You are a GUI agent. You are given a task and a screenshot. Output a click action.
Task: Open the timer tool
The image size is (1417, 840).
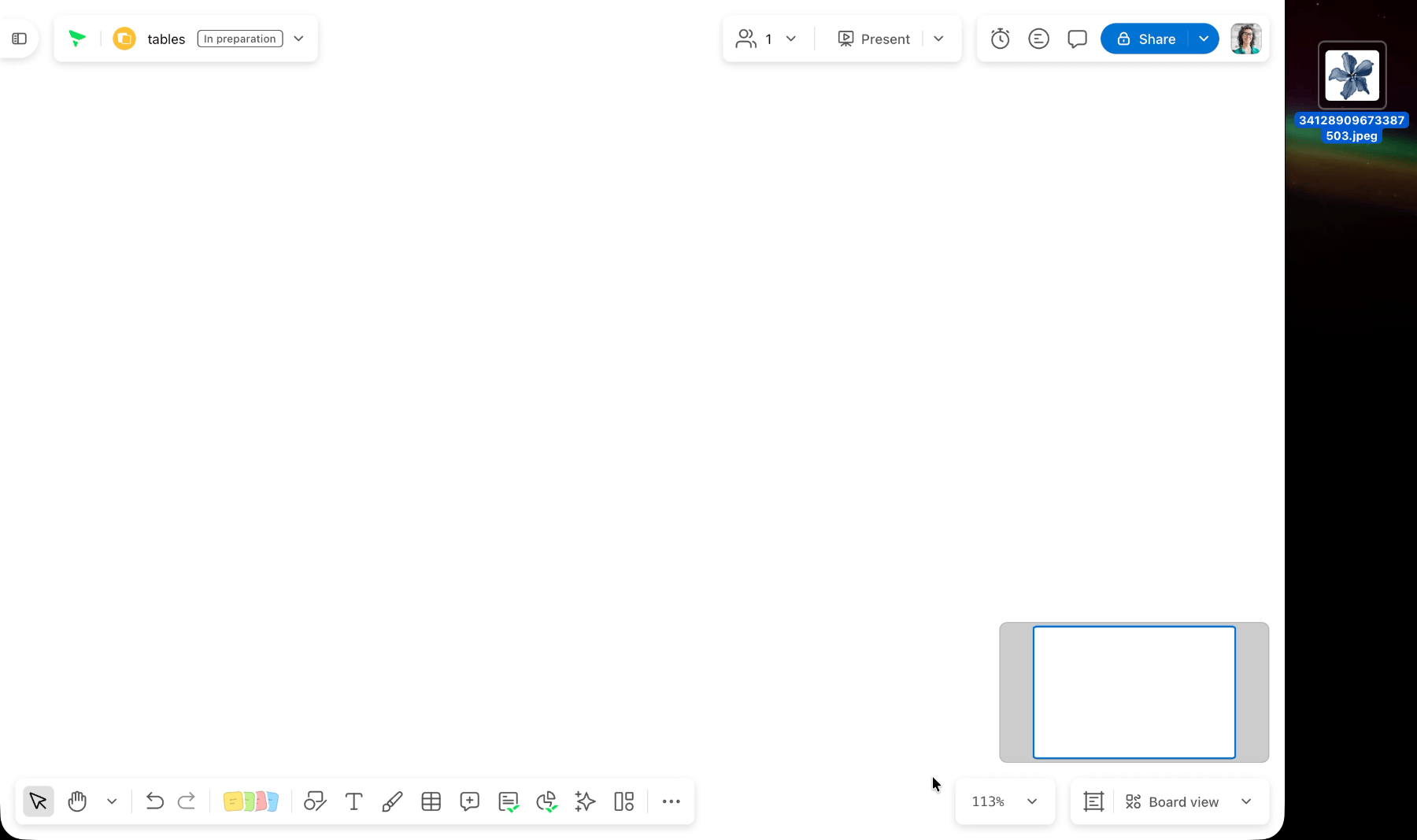coord(1000,39)
